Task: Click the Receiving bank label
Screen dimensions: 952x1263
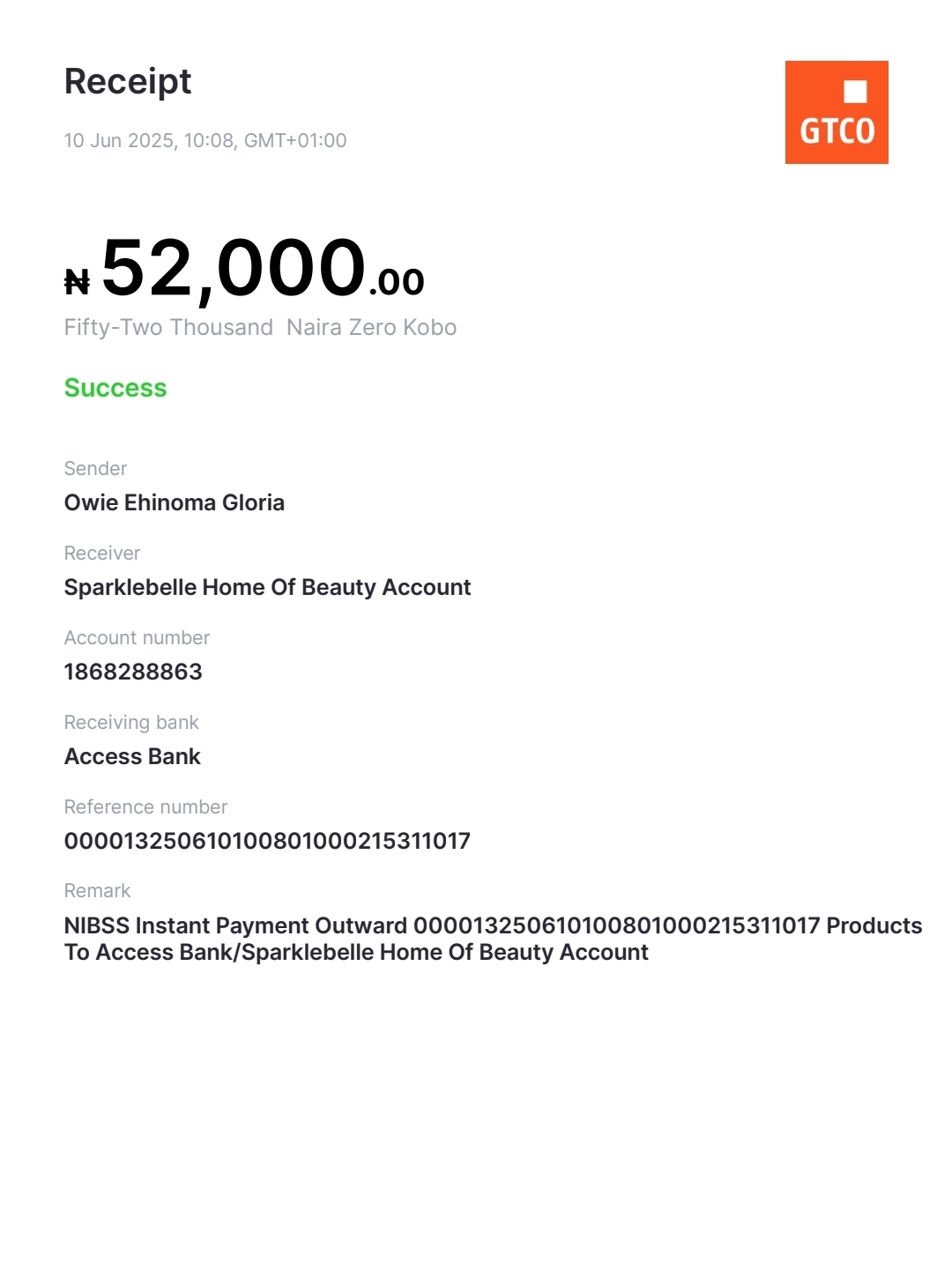Action: 131,723
